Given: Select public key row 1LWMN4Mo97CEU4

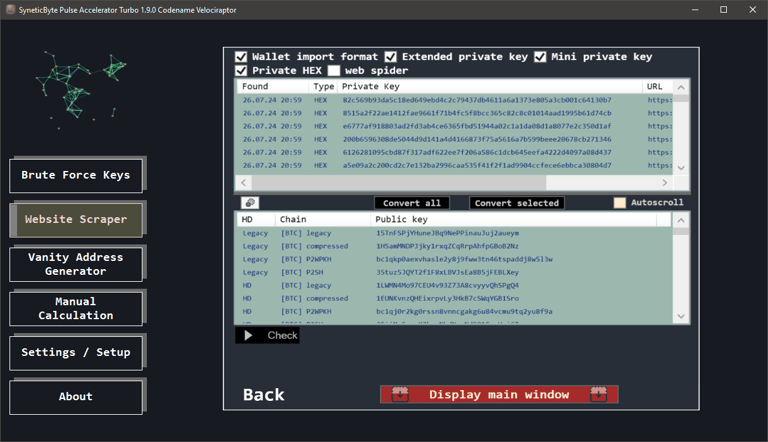Looking at the screenshot, I should click(454, 285).
